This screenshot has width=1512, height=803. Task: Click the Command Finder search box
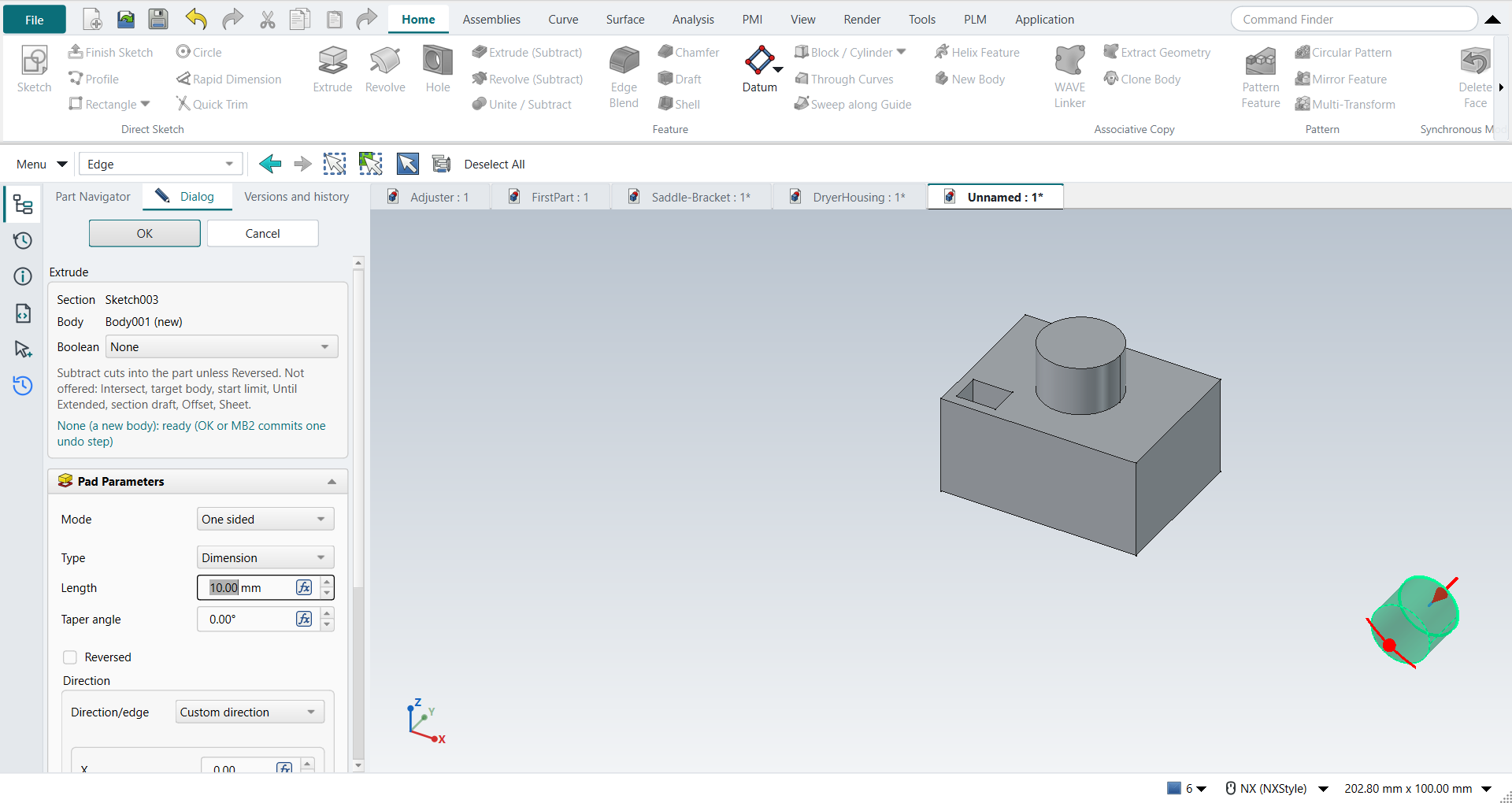click(x=1354, y=19)
